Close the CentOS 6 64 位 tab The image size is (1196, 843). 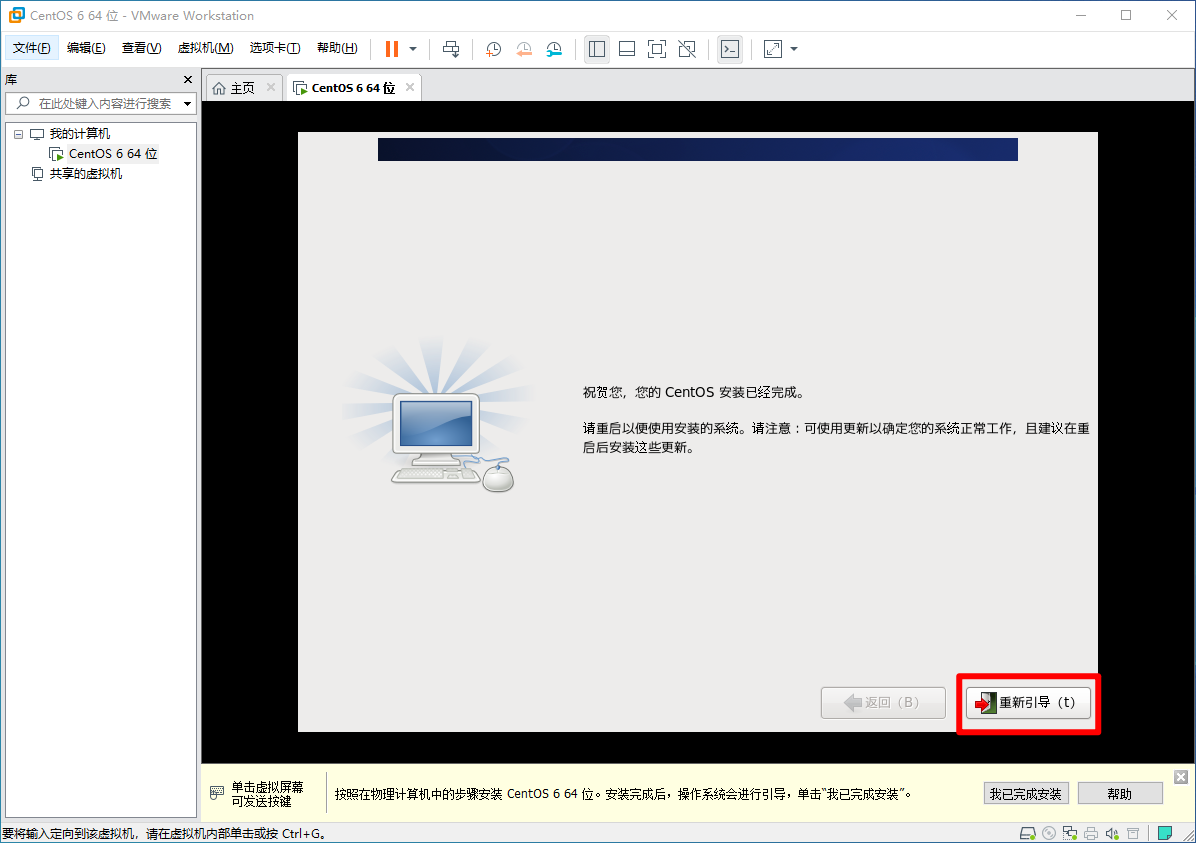coord(410,88)
